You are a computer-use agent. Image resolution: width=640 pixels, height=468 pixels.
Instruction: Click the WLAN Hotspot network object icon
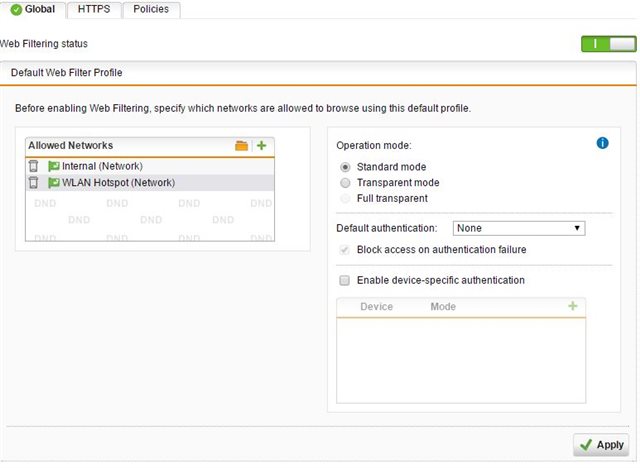tap(54, 183)
